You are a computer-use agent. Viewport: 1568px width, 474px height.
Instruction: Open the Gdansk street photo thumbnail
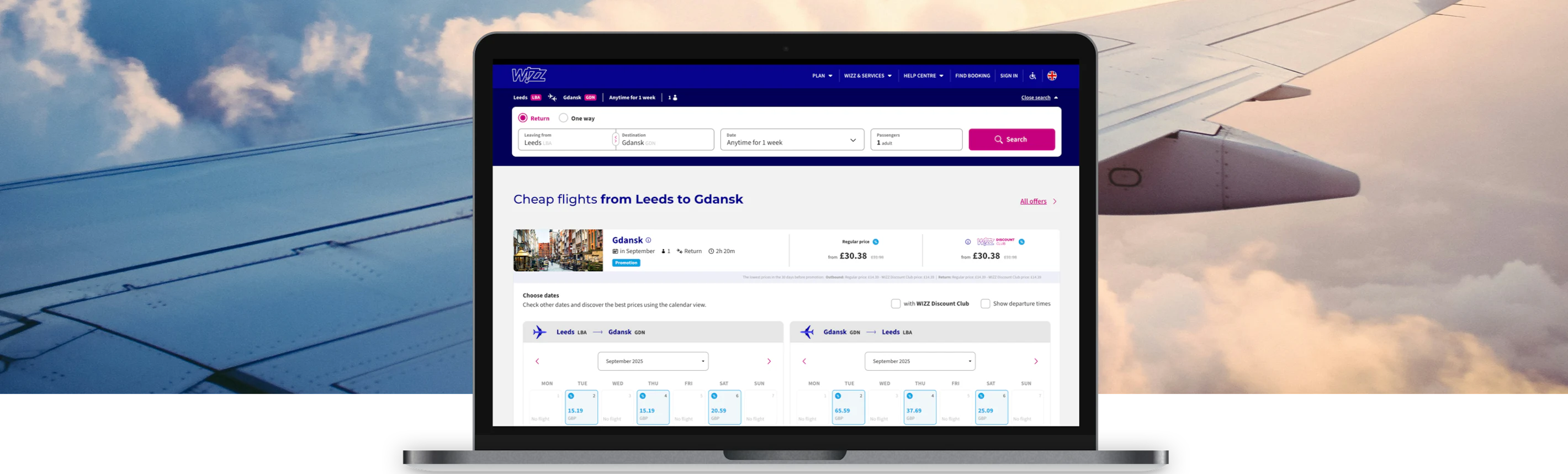point(558,250)
